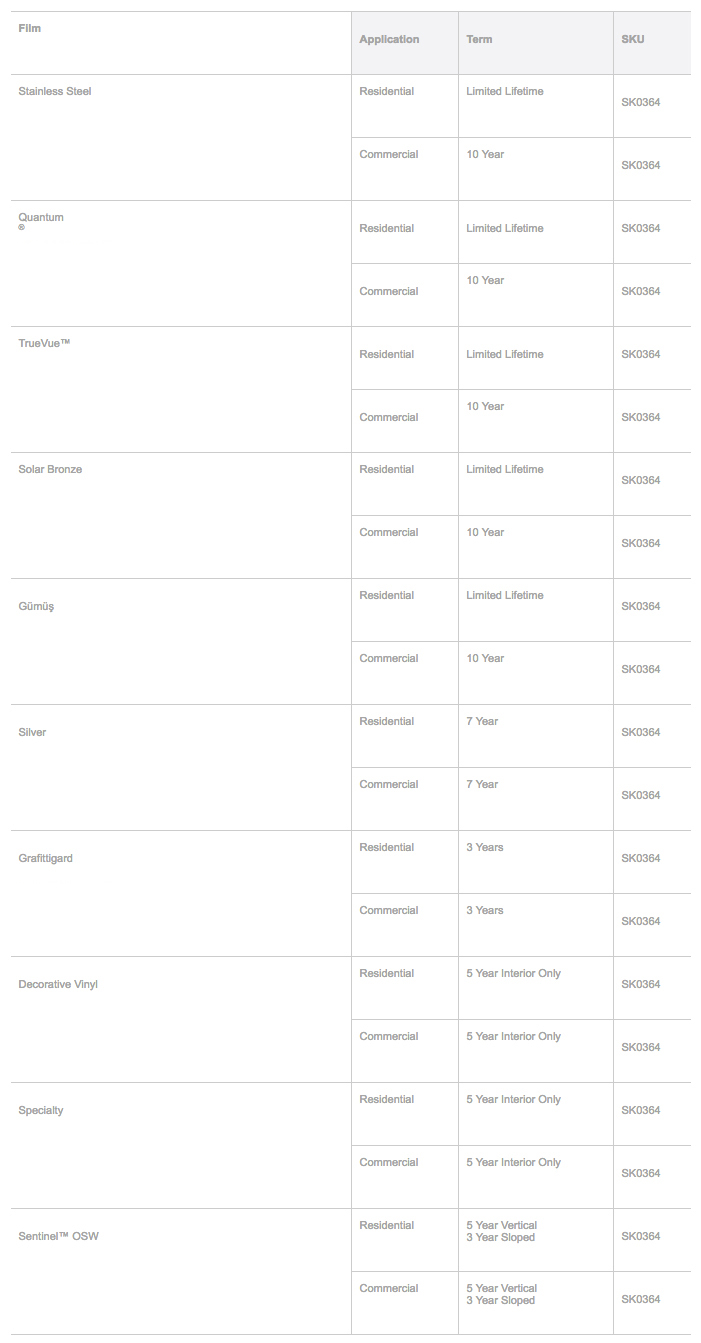The image size is (701, 1343).
Task: Click the Quantum film name
Action: click(x=41, y=217)
